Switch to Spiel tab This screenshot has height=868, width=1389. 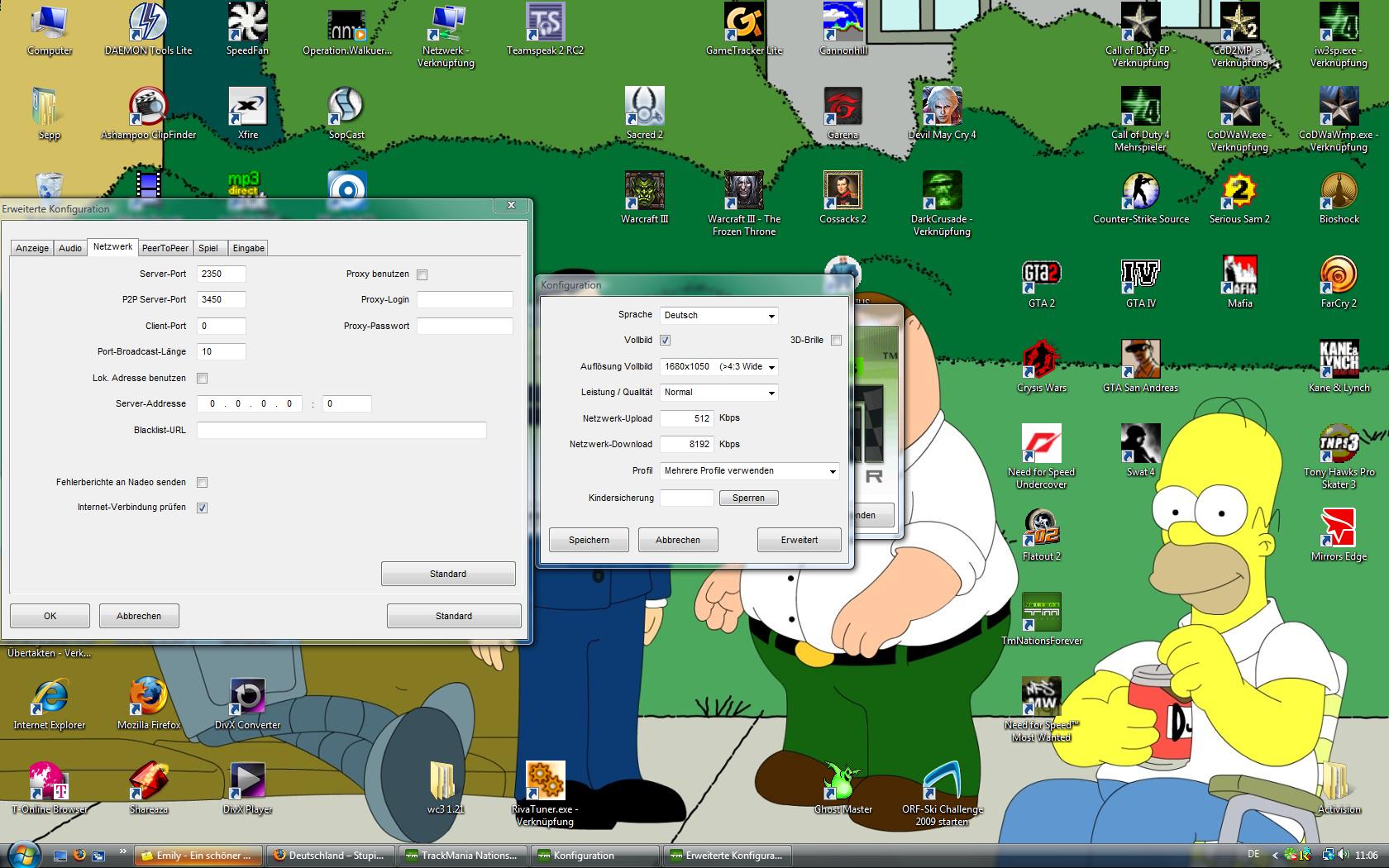(x=208, y=248)
